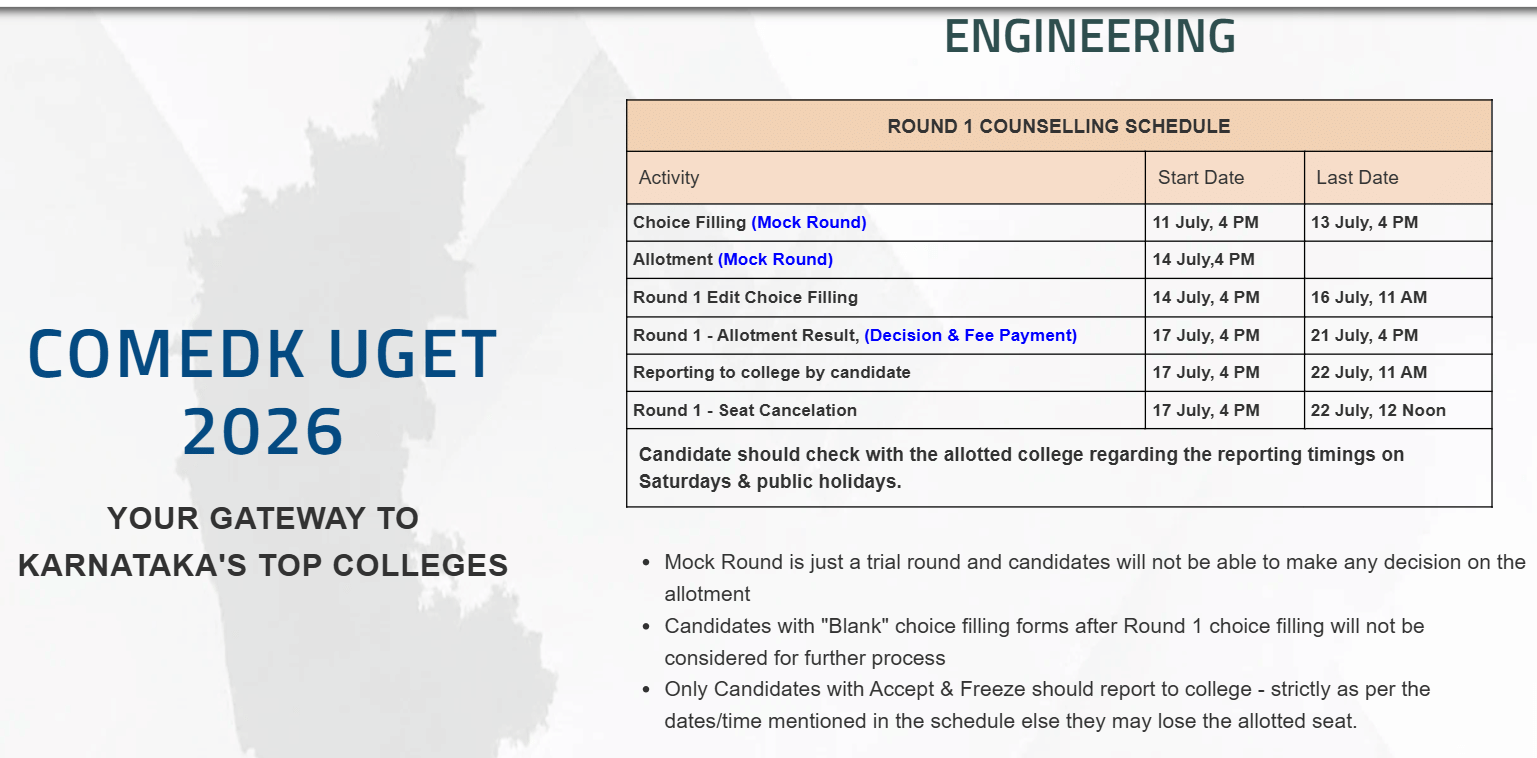This screenshot has width=1537, height=758.
Task: Select the ENGINEERING heading
Action: click(x=1090, y=37)
